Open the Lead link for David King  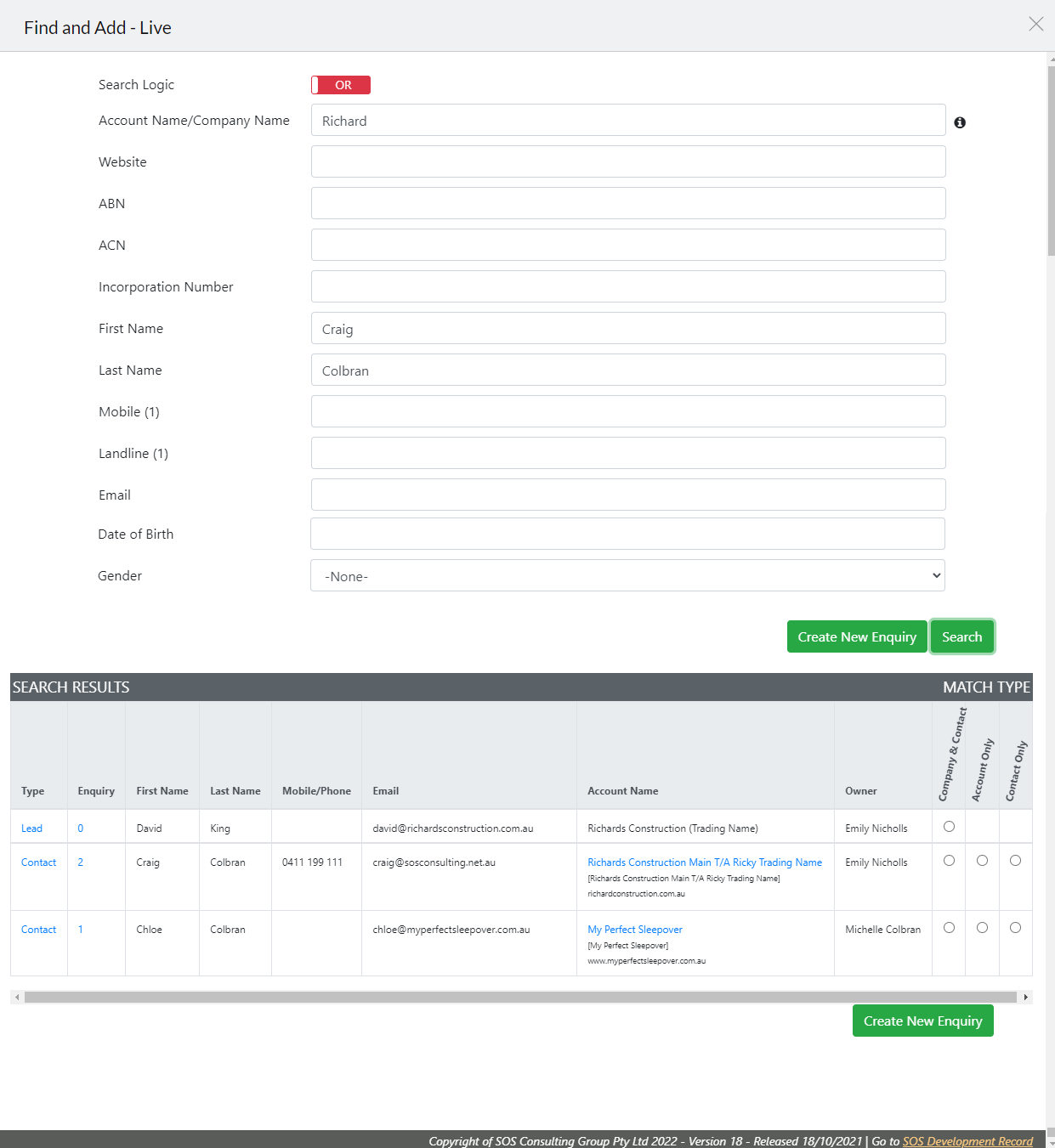(x=31, y=828)
